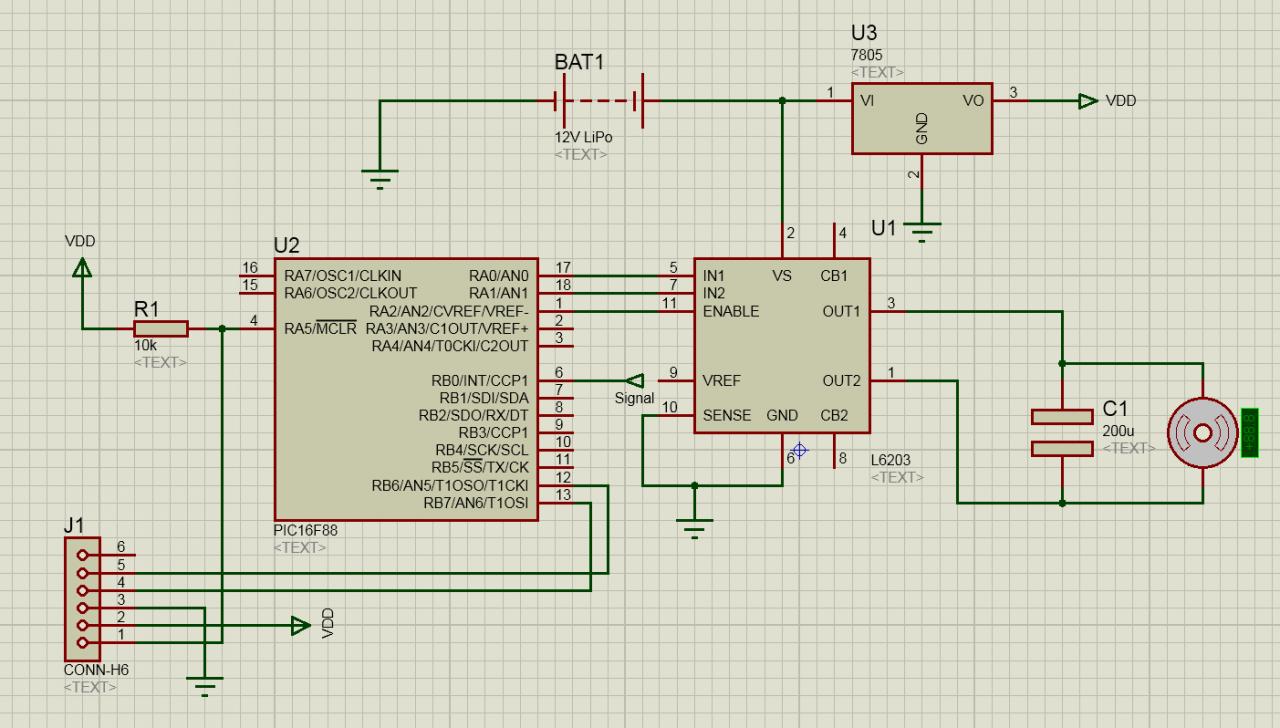Click the 'RA5/MCLR' pin label

click(320, 329)
